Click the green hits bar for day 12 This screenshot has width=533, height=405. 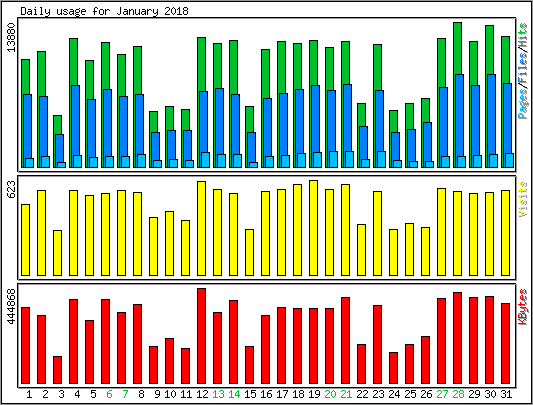click(202, 64)
